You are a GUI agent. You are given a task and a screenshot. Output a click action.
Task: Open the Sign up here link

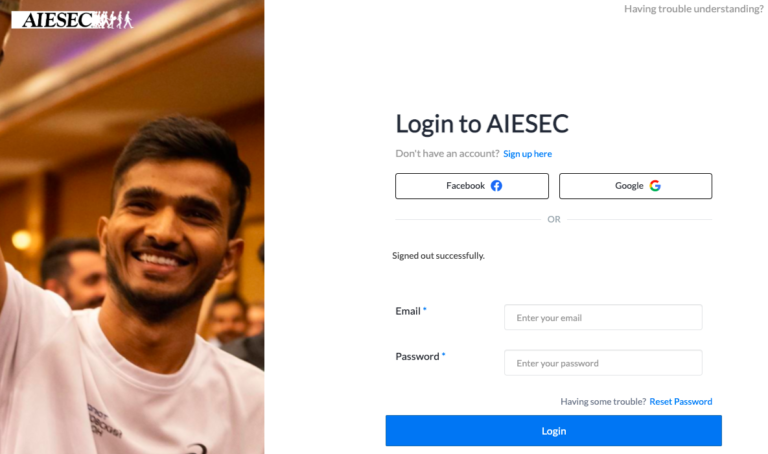528,154
